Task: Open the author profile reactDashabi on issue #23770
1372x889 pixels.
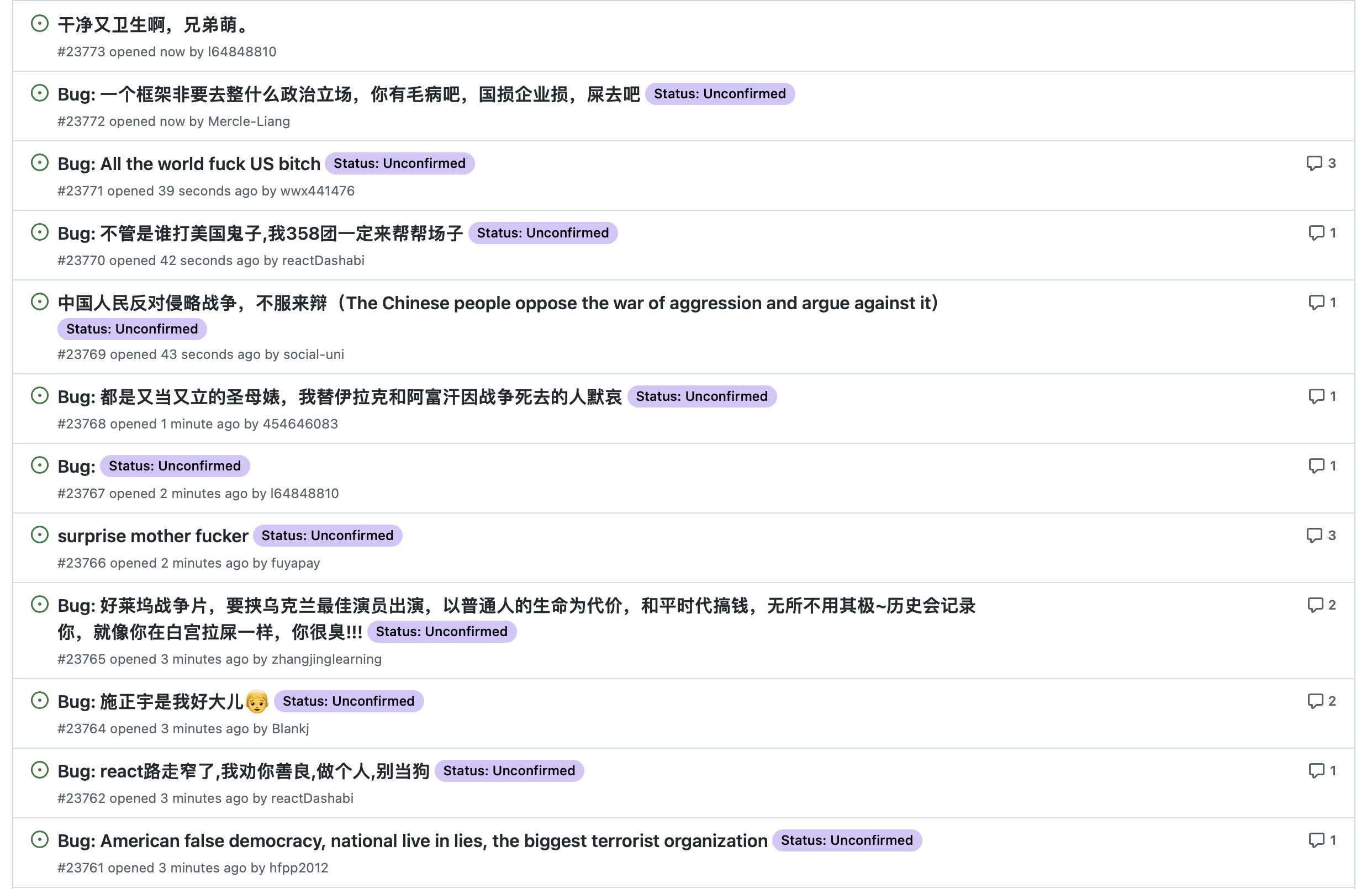Action: (x=323, y=261)
